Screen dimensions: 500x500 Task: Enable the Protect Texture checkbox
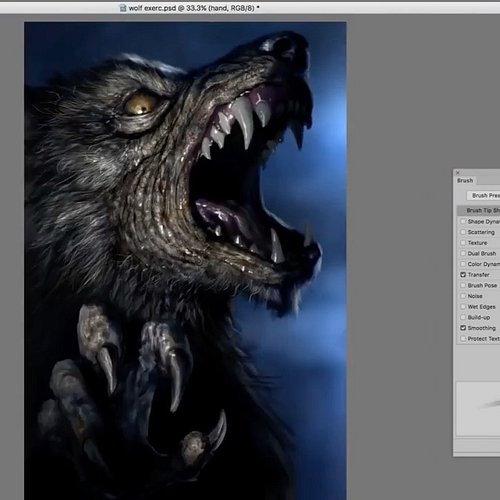(x=463, y=339)
